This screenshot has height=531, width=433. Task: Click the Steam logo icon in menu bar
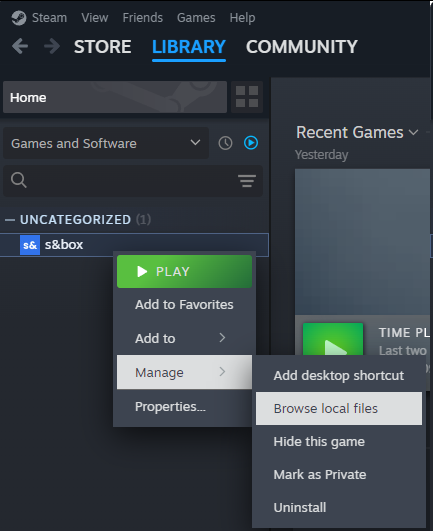click(19, 18)
